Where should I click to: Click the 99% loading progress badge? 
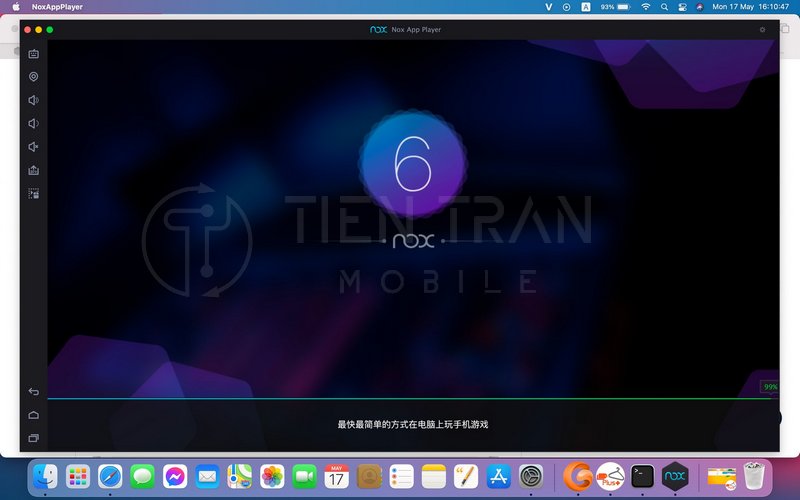(770, 387)
